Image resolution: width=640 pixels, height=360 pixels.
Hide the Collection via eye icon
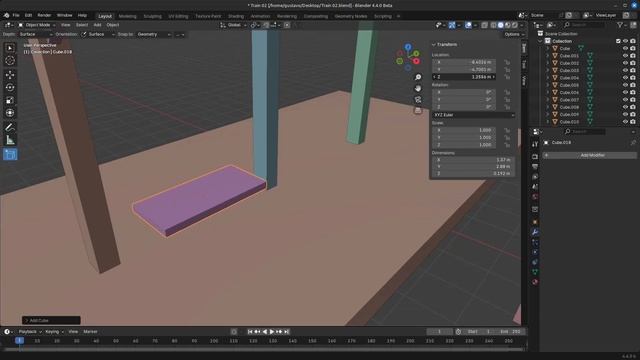tap(625, 41)
